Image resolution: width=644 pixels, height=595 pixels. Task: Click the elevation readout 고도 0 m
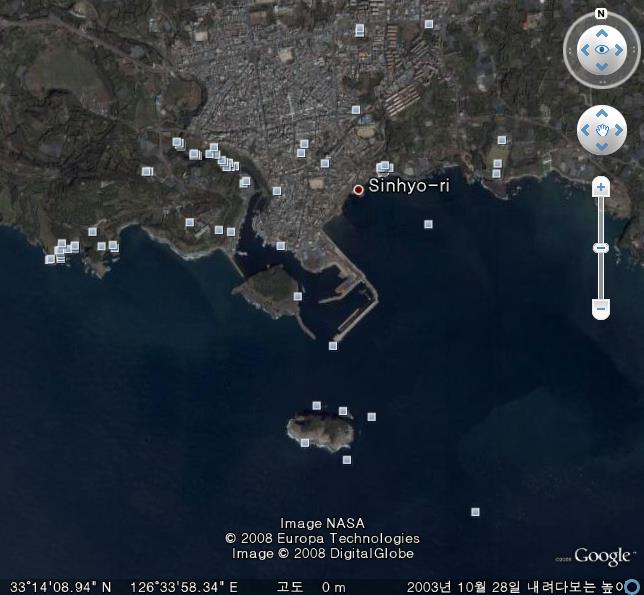pyautogui.click(x=311, y=587)
